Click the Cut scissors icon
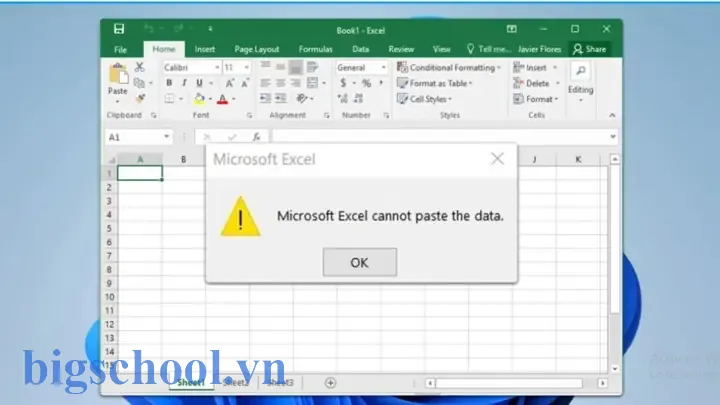The image size is (720, 405). (x=140, y=67)
